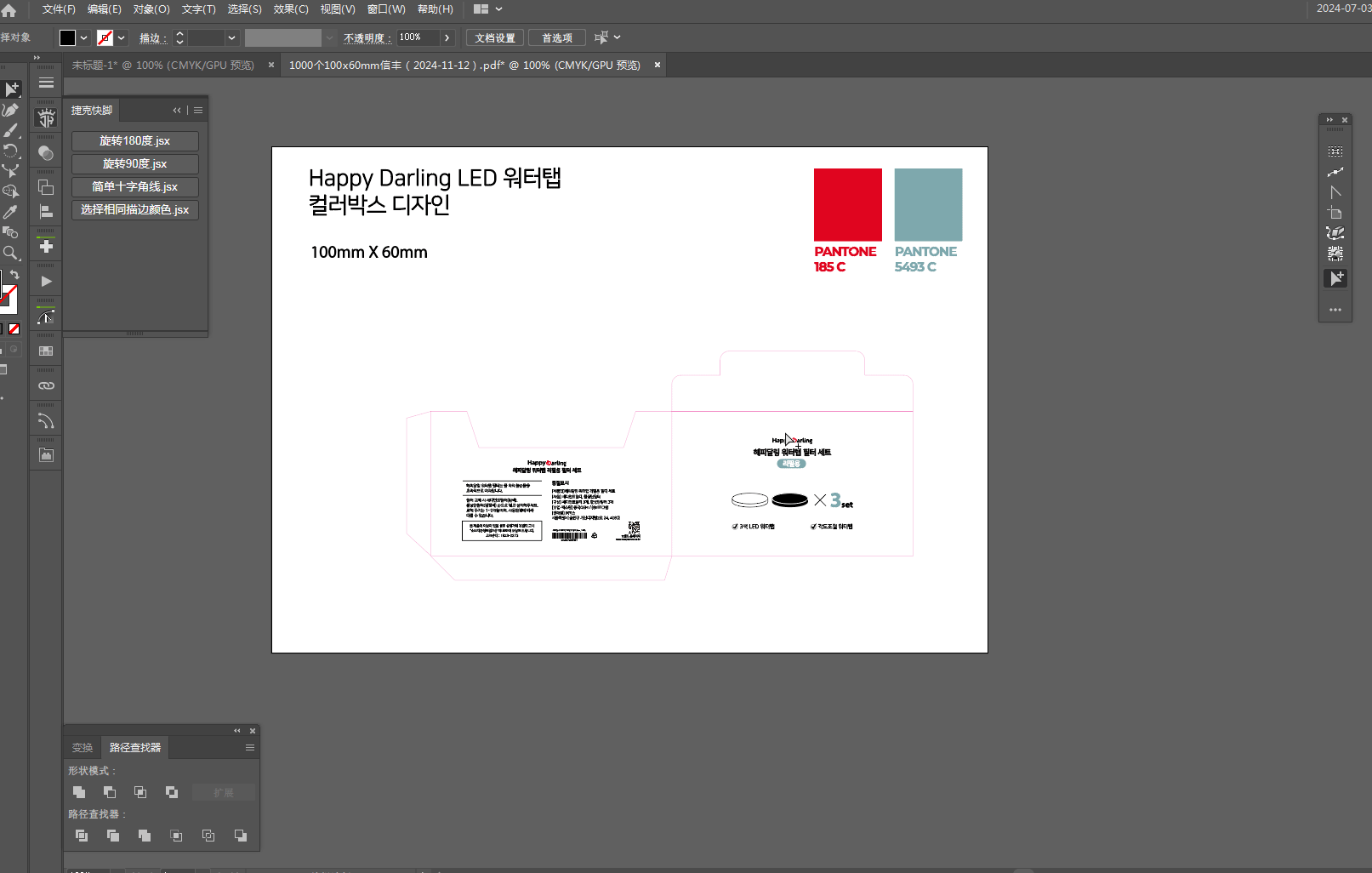Open the Libraries folder dock icon at bottom
Viewport: 1372px width, 873px height.
[46, 456]
